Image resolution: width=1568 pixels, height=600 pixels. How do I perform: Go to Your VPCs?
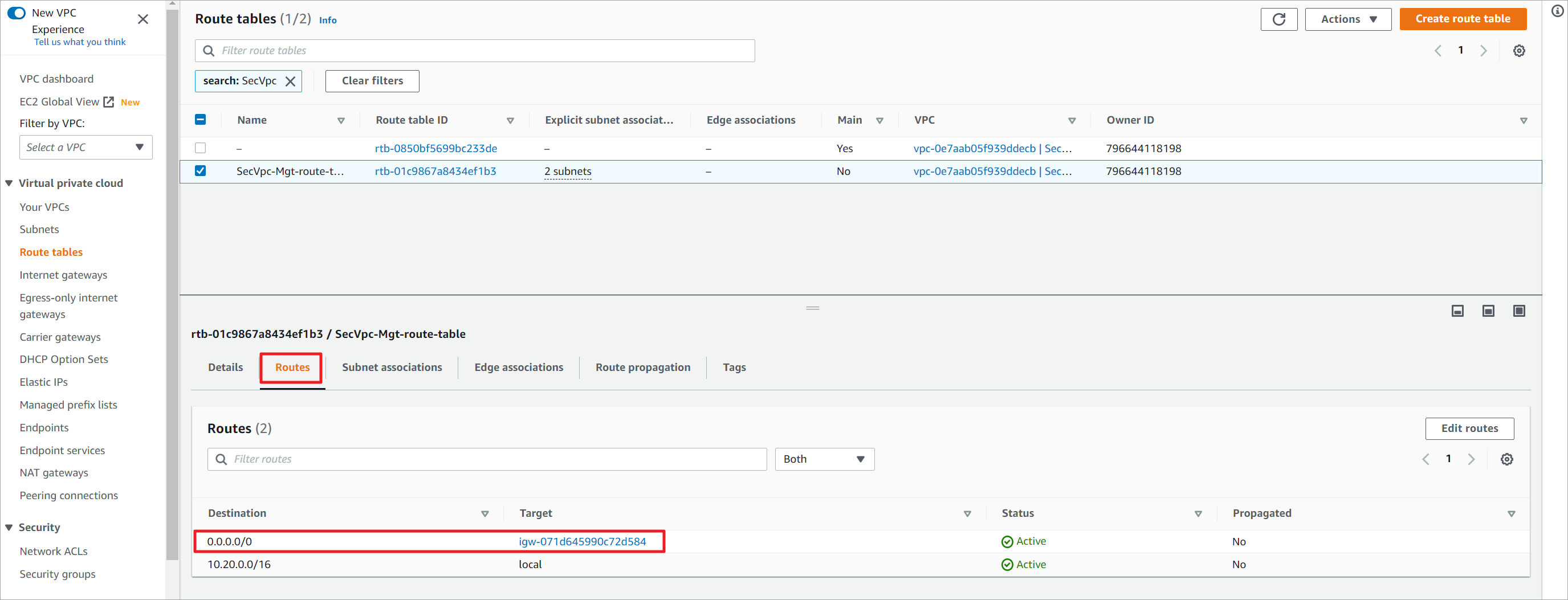(x=44, y=207)
